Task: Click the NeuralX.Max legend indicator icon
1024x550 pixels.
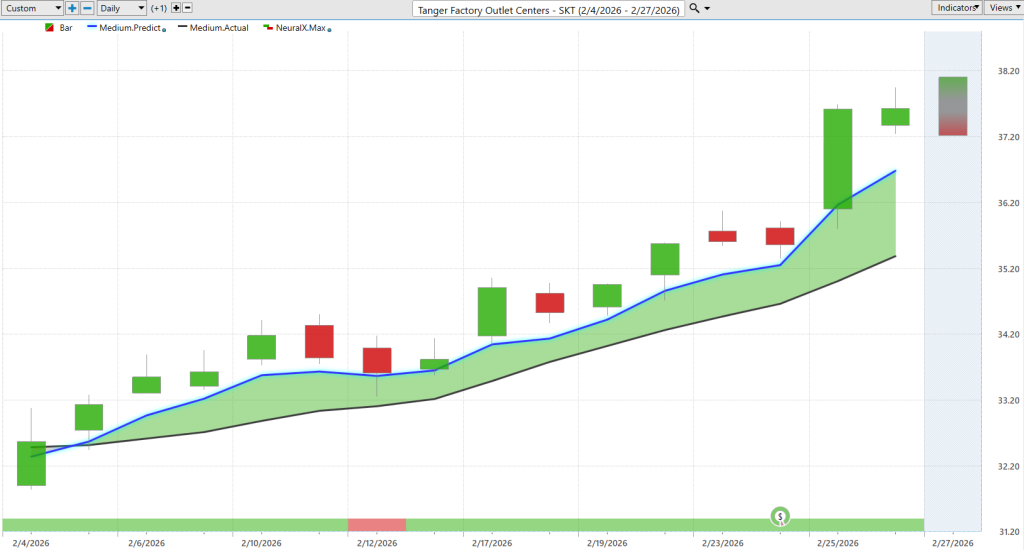Action: [x=268, y=28]
